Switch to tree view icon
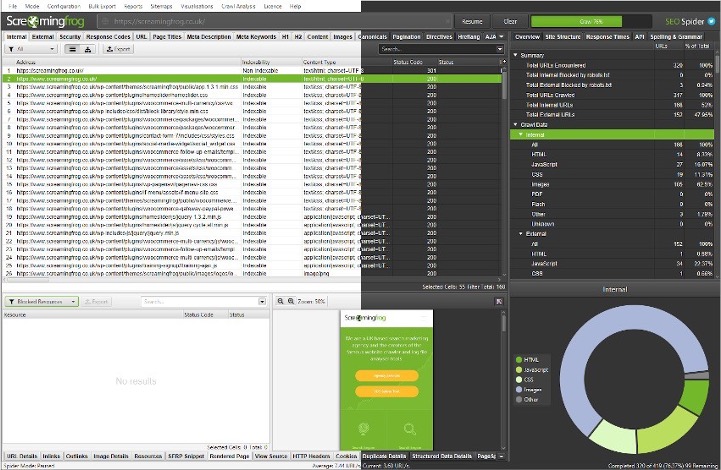 87,48
